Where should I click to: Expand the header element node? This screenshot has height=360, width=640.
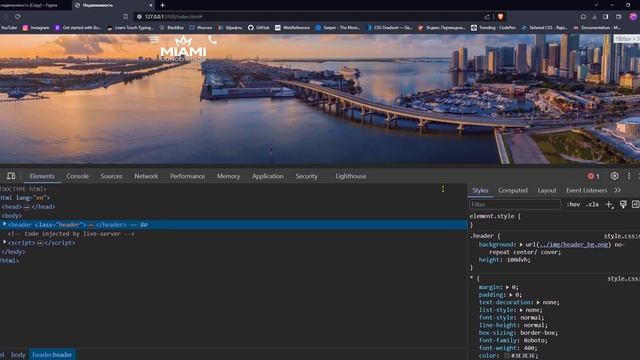point(4,224)
